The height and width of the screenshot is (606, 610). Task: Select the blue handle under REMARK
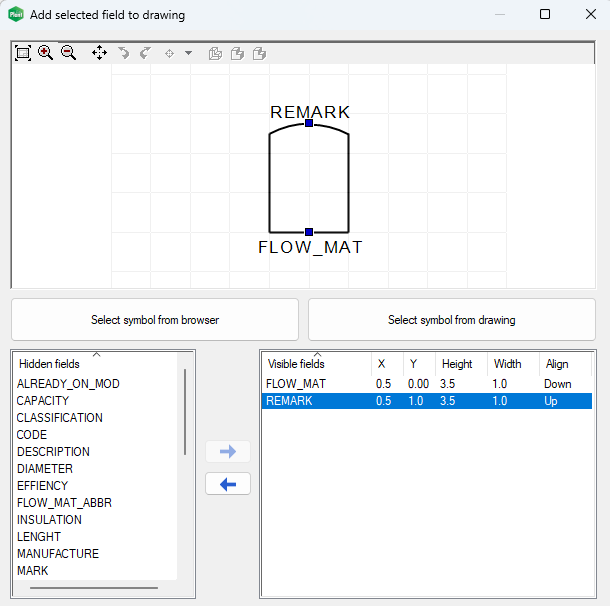(309, 123)
